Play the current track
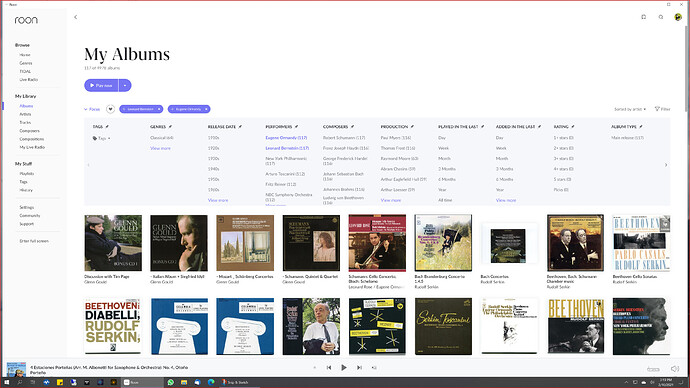This screenshot has height=388, width=690. (344, 368)
